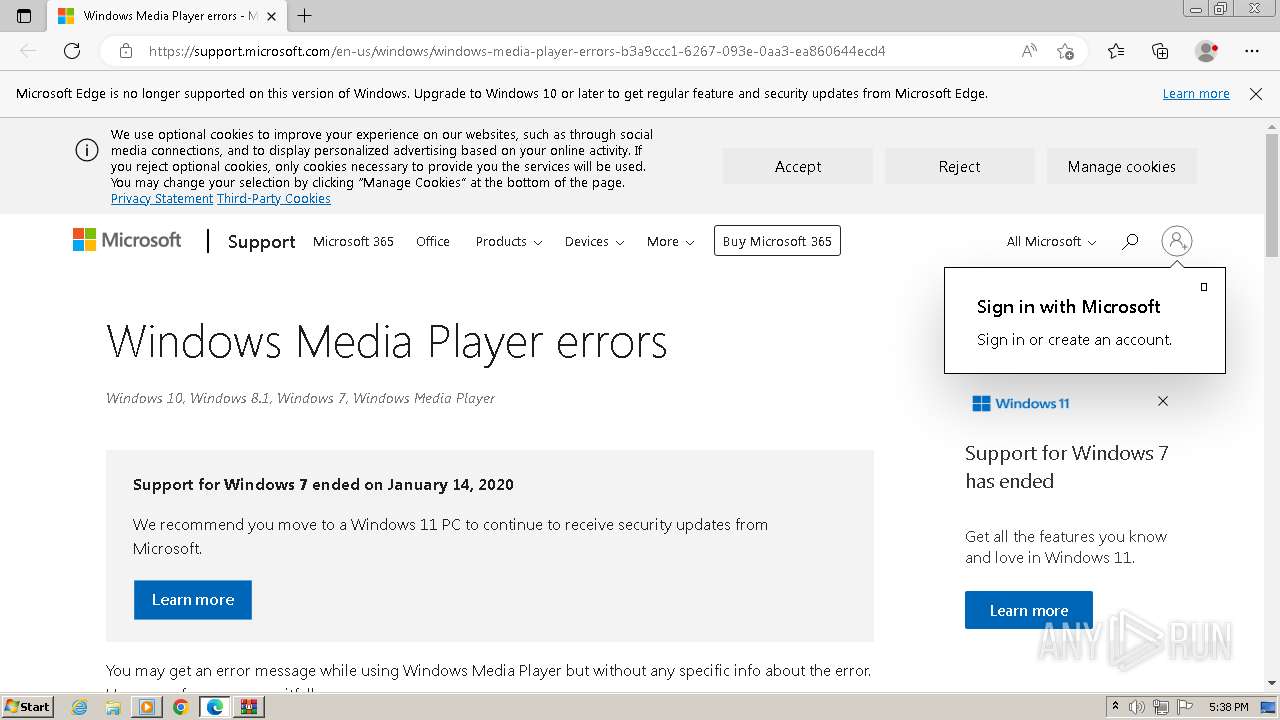
Task: Expand the More dropdown
Action: (670, 241)
